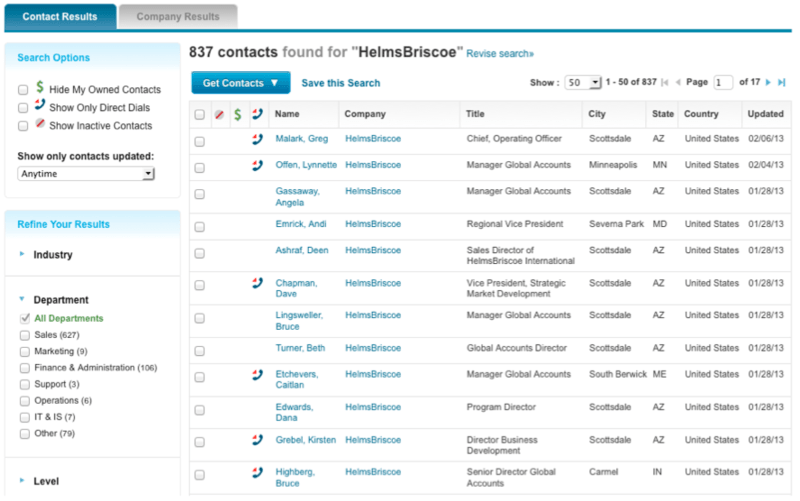Open the Anytime contacts updated dropdown
The width and height of the screenshot is (800, 501).
[x=86, y=174]
